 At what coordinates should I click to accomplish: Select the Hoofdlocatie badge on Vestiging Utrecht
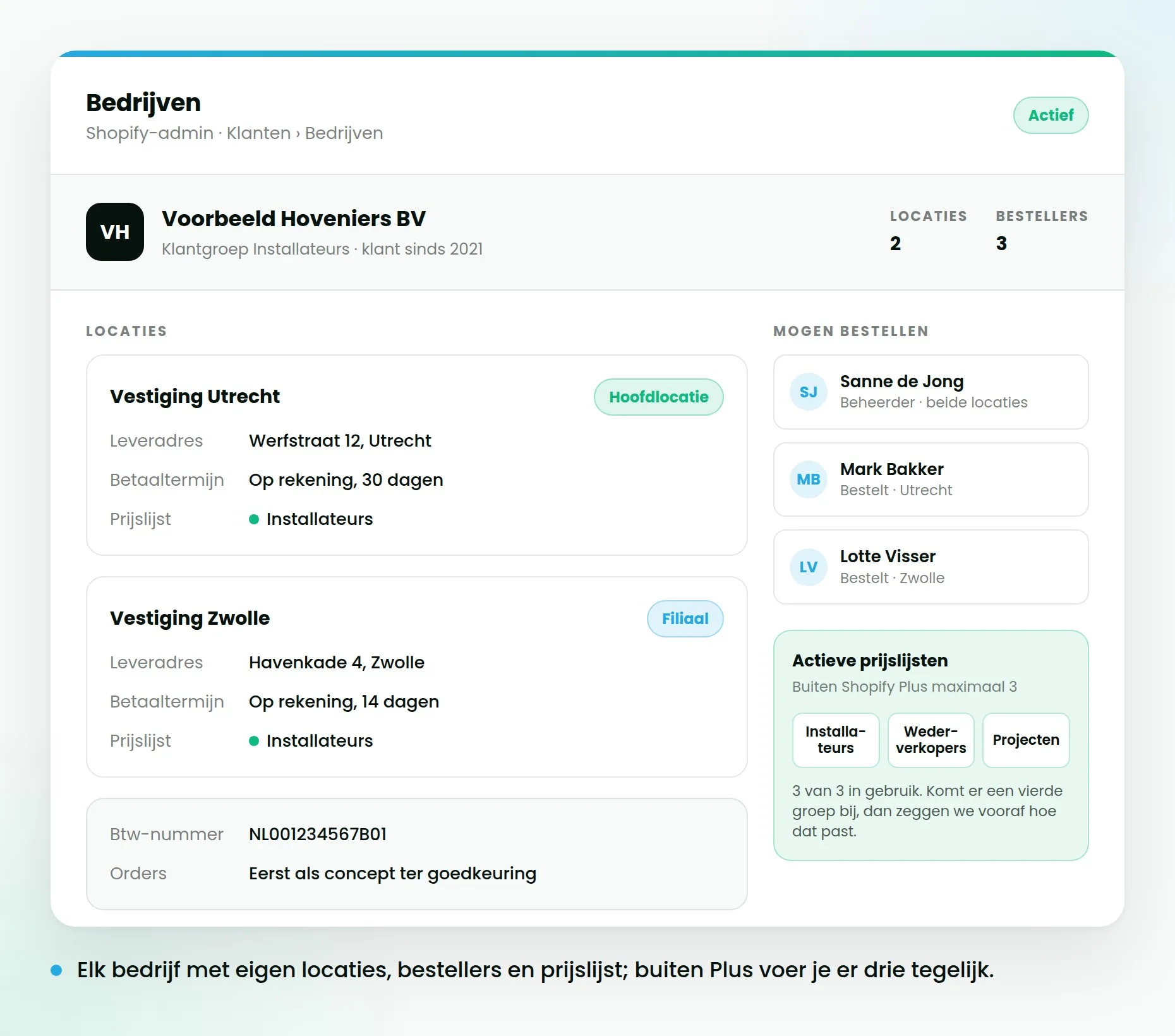[659, 397]
